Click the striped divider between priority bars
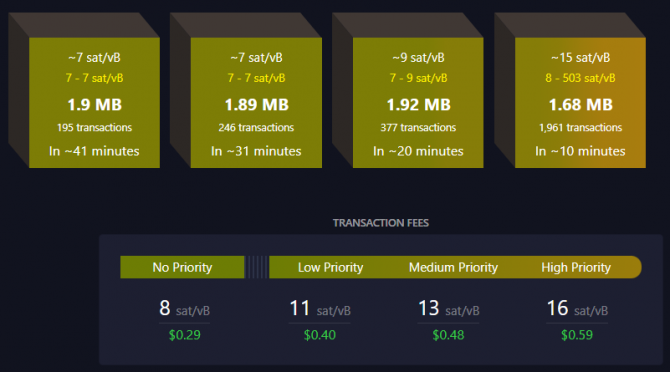Screen dimensions: 670x372 click(x=257, y=267)
